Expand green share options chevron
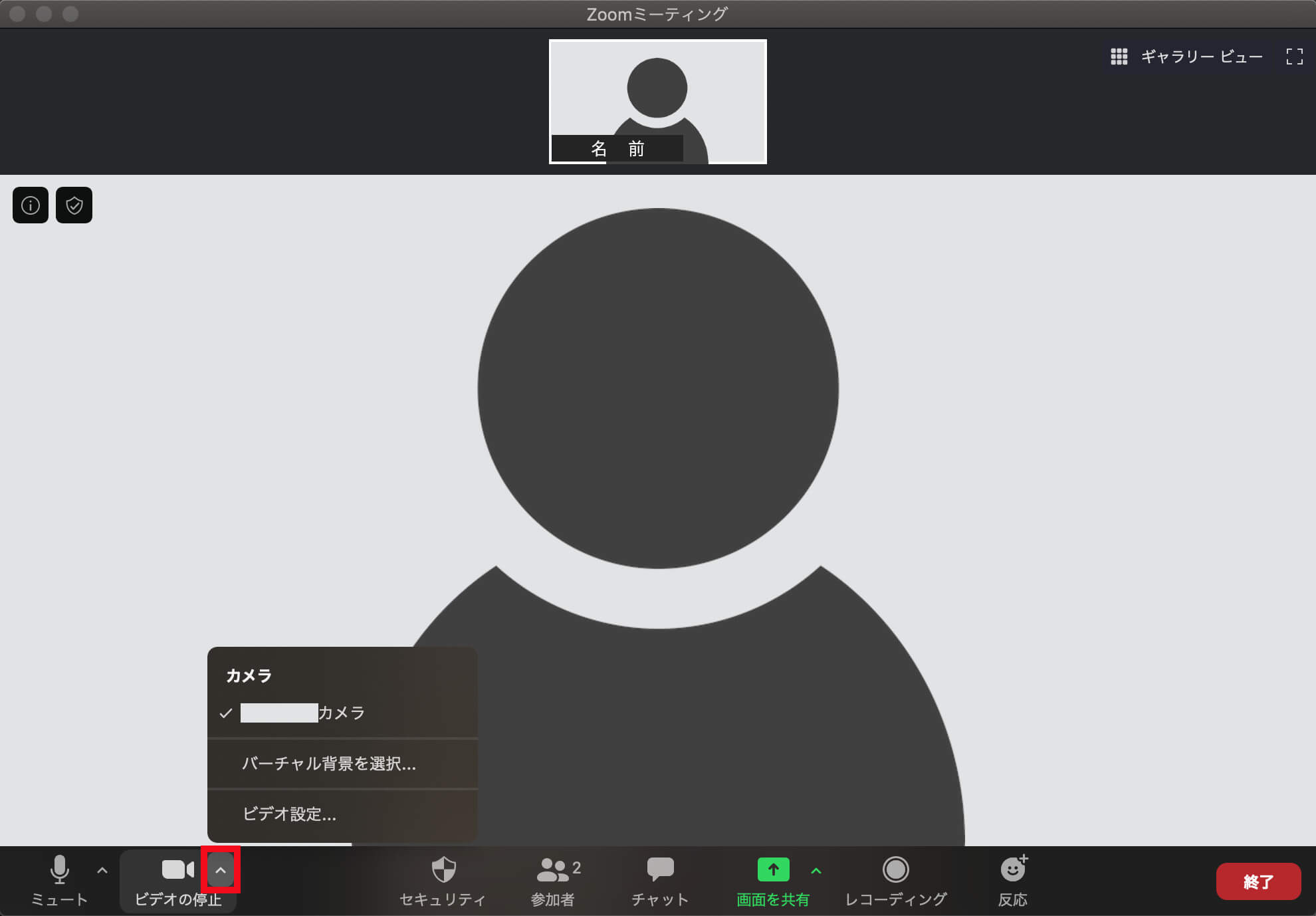 click(816, 871)
